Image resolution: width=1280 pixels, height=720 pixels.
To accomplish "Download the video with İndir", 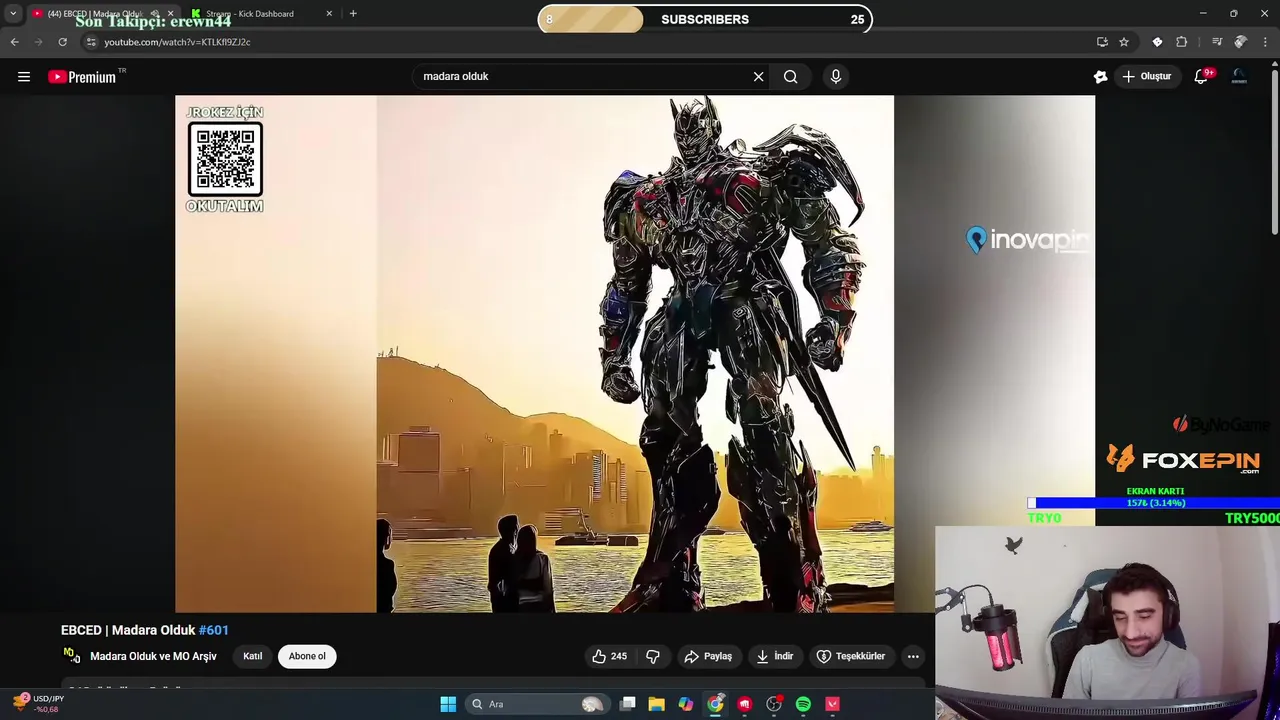I will (774, 656).
